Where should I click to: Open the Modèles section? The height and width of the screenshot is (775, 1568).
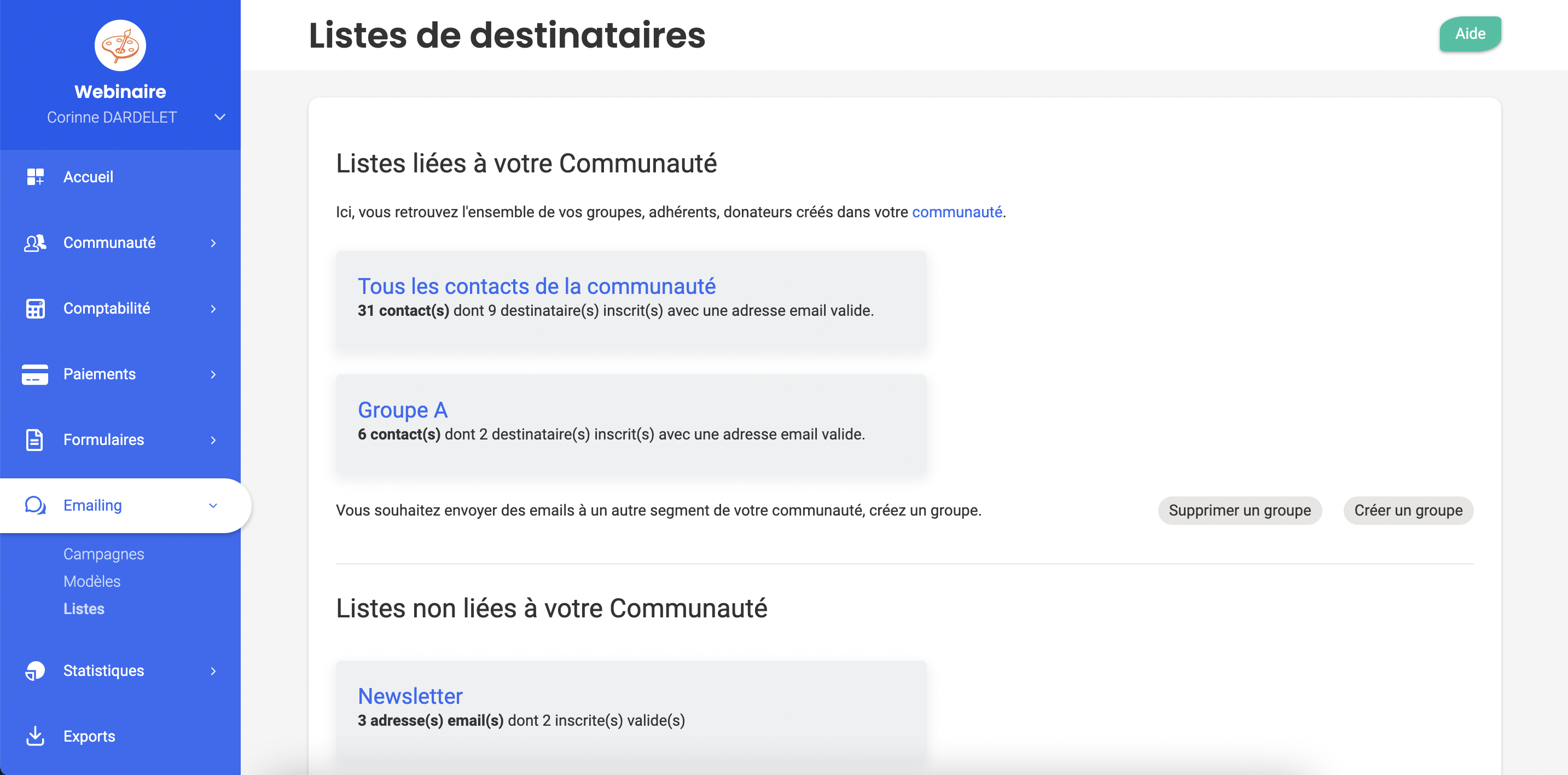[91, 581]
